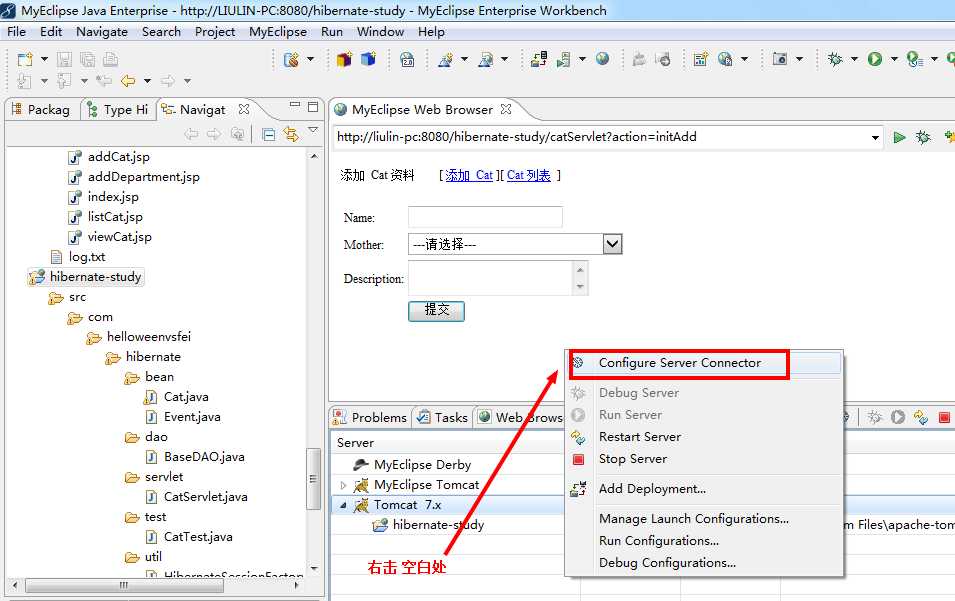955x601 pixels.
Task: Click the green Run icon in main toolbar
Action: coord(875,58)
